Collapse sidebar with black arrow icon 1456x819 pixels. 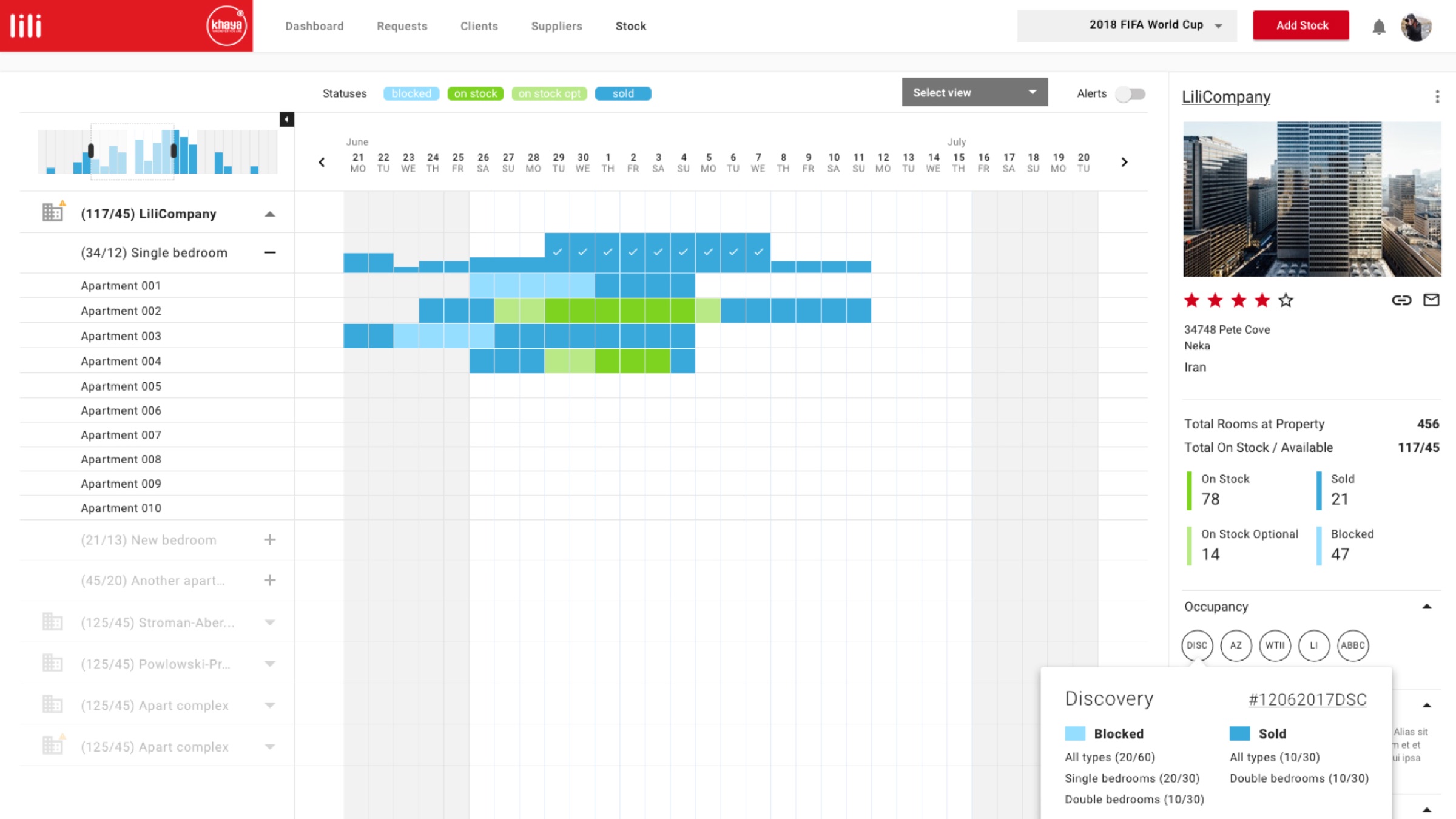287,120
